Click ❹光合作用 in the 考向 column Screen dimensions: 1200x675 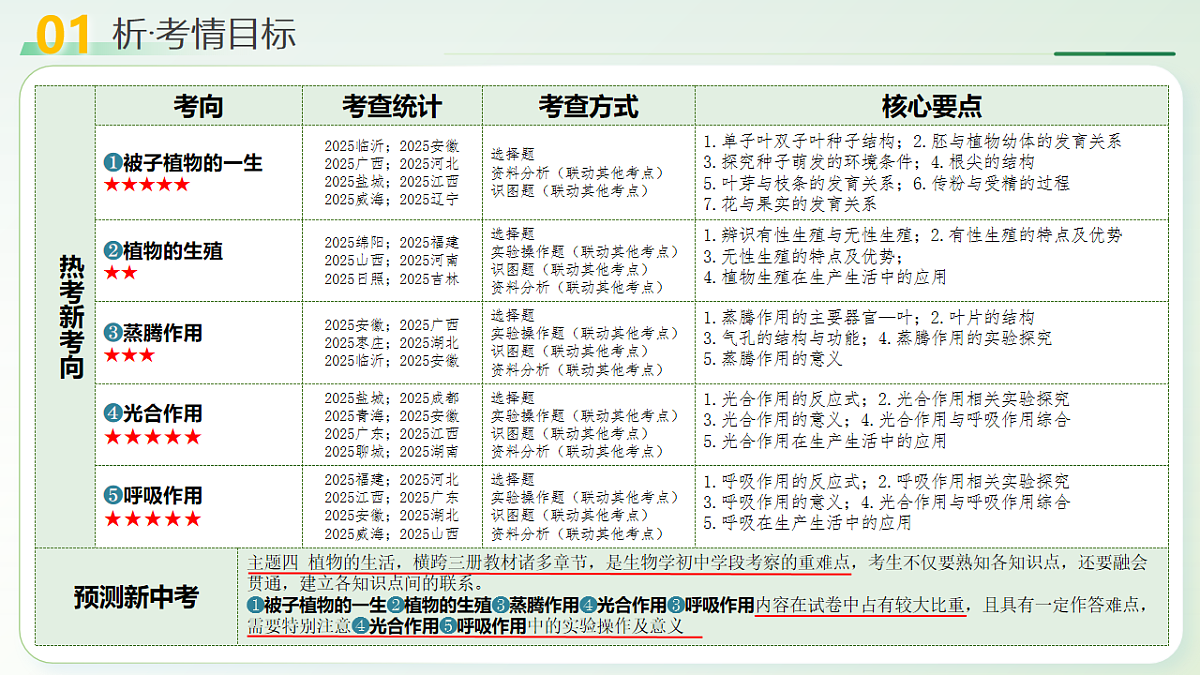pyautogui.click(x=153, y=413)
